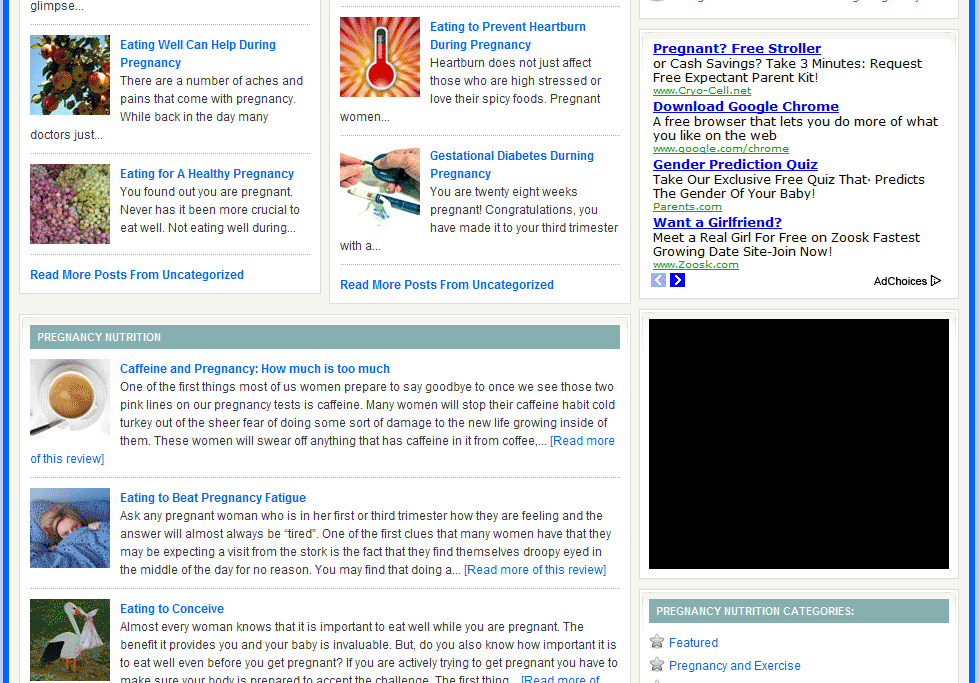The height and width of the screenshot is (683, 979).
Task: Click the previous ad arrow icon
Action: click(x=658, y=280)
